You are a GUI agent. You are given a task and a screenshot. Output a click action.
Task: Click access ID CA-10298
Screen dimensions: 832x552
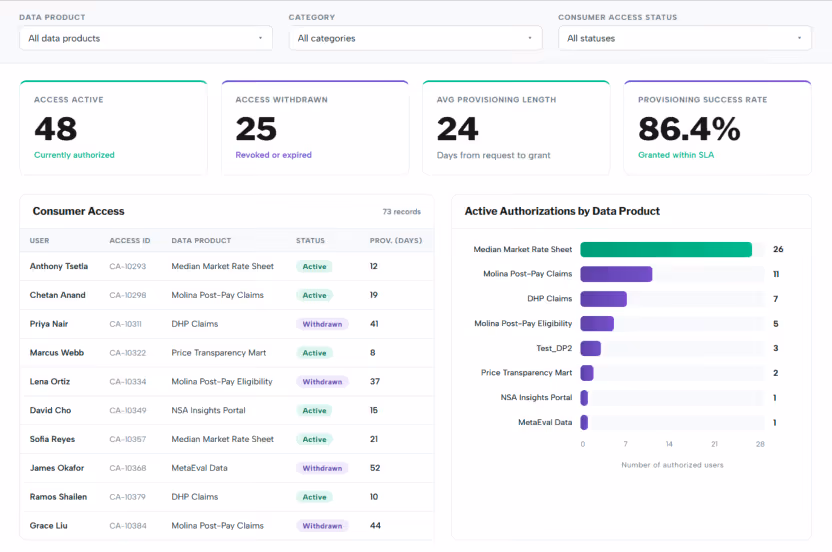[127, 295]
